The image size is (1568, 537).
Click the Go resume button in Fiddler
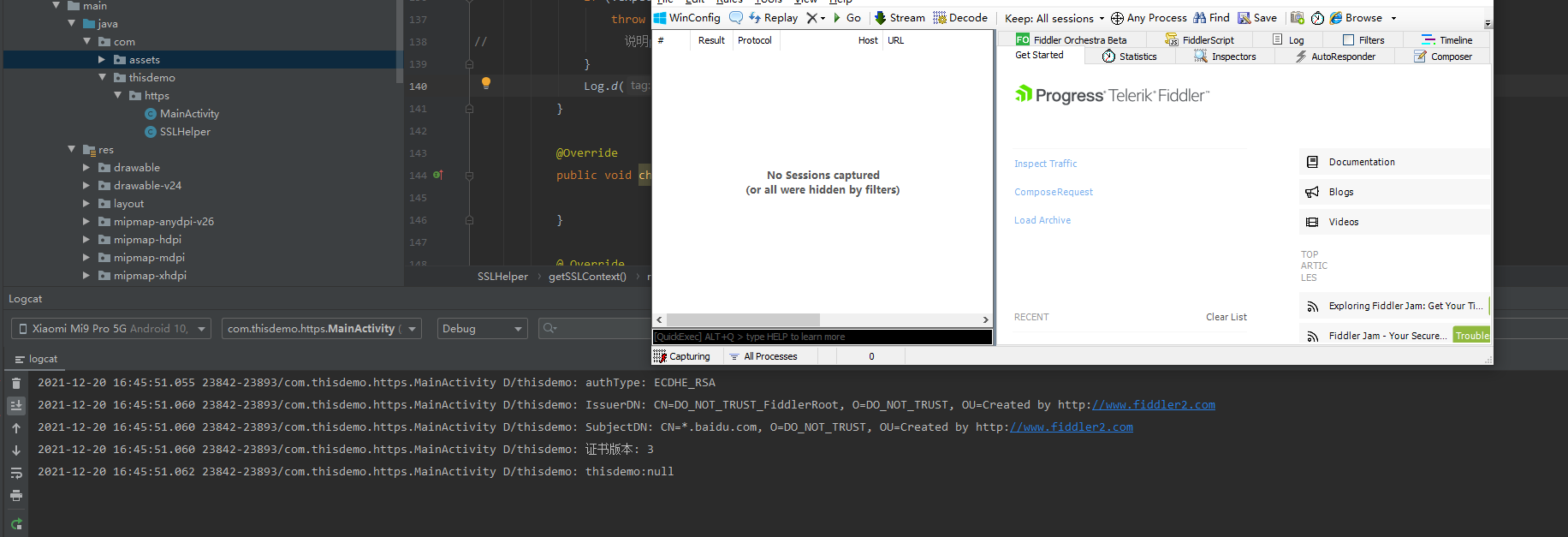pyautogui.click(x=847, y=17)
